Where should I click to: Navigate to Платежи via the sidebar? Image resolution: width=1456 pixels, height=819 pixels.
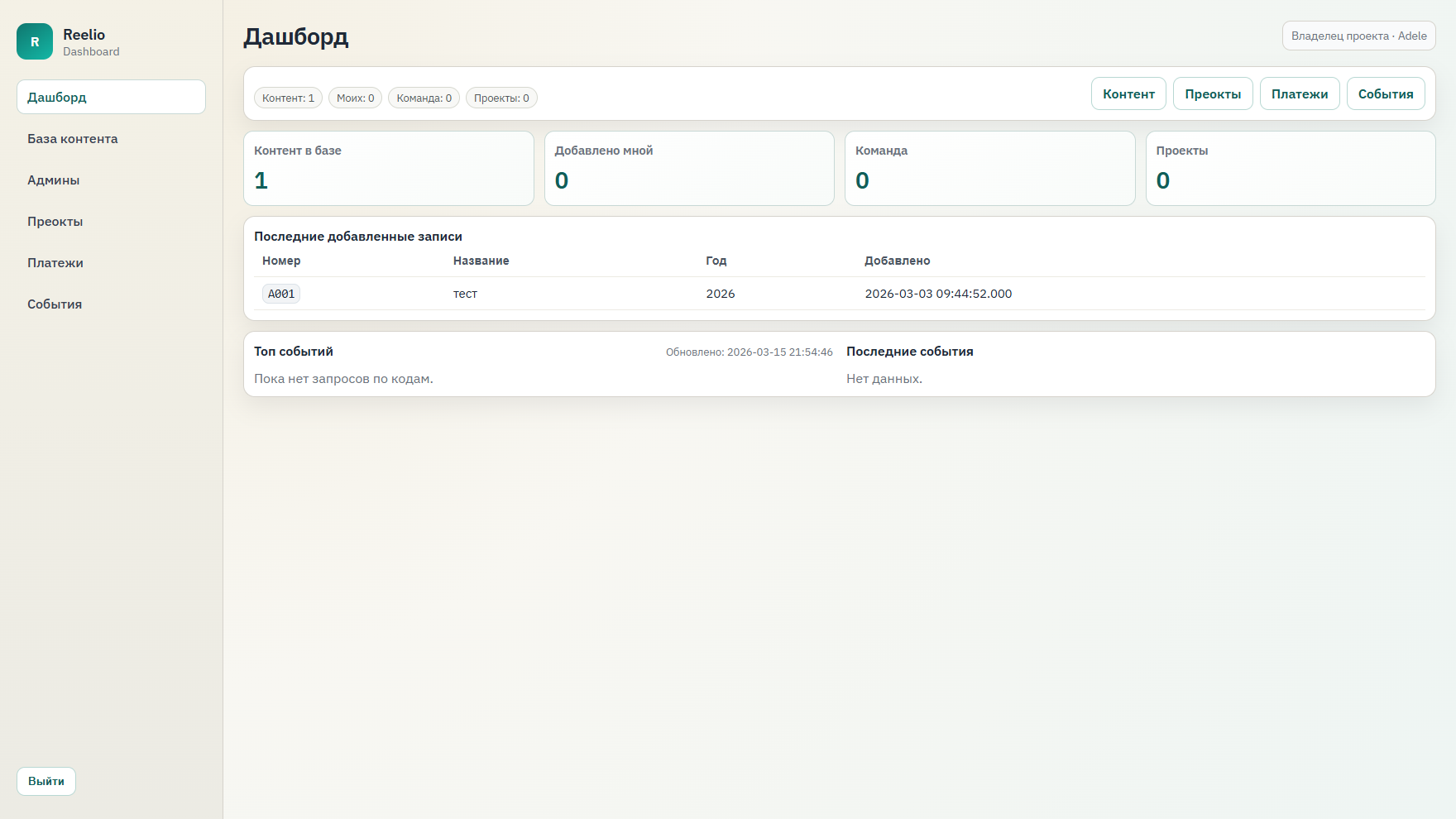[55, 262]
